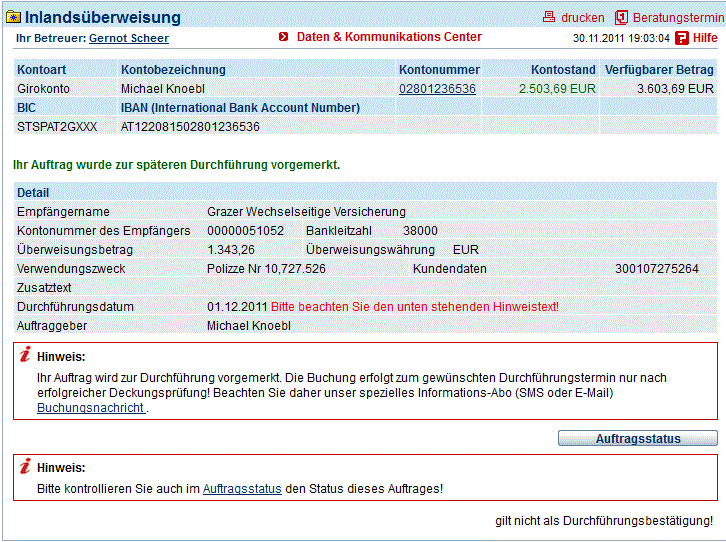Select purpose text Polizze Nr 10,727.526

266,268
